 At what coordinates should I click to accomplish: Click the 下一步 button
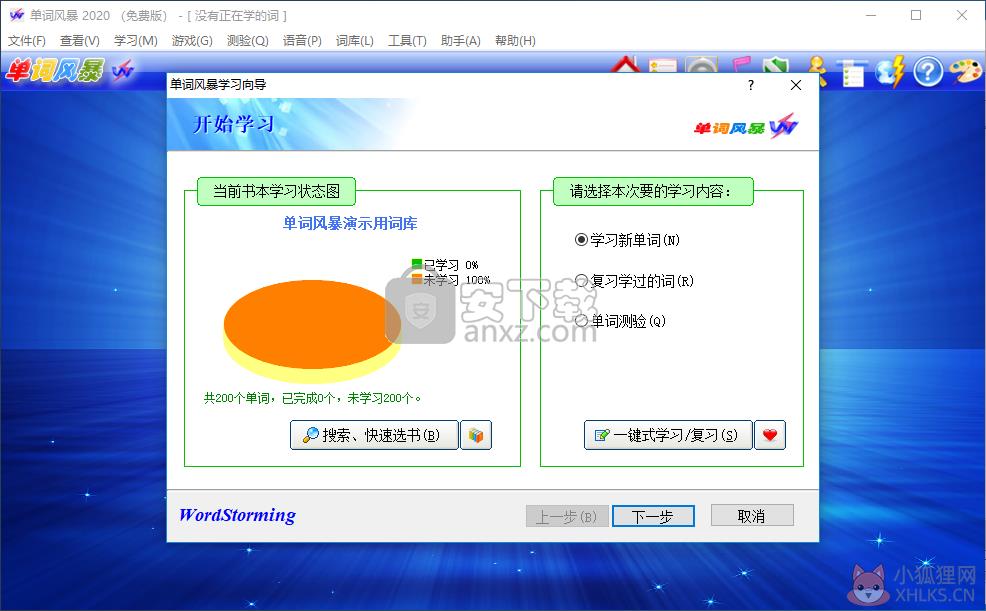(x=653, y=516)
